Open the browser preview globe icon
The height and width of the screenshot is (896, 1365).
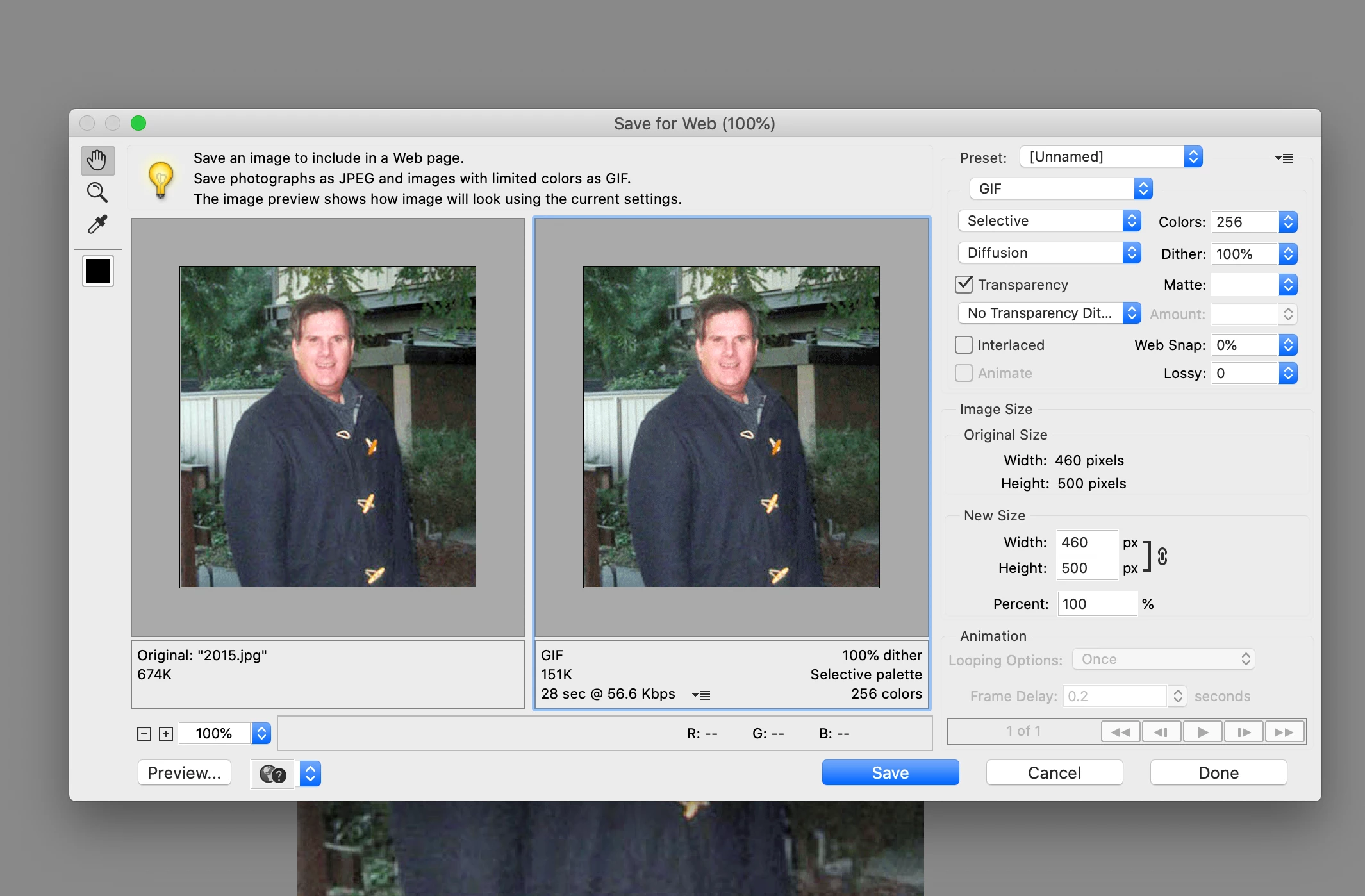click(273, 774)
